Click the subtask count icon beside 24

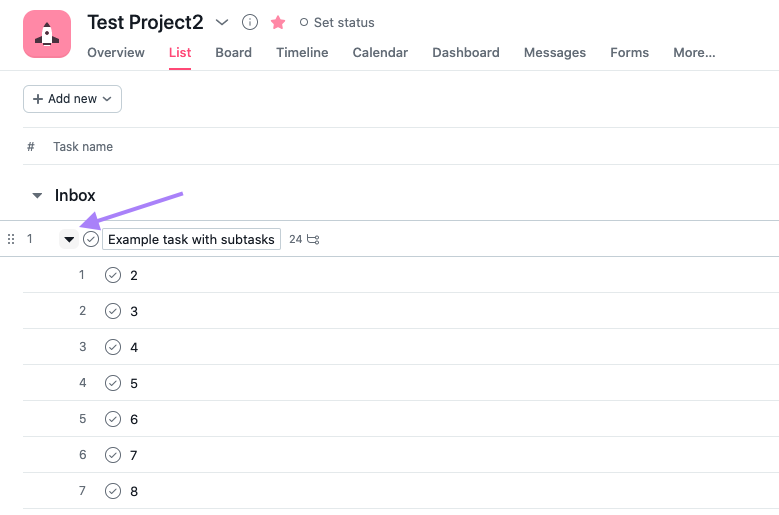point(313,239)
